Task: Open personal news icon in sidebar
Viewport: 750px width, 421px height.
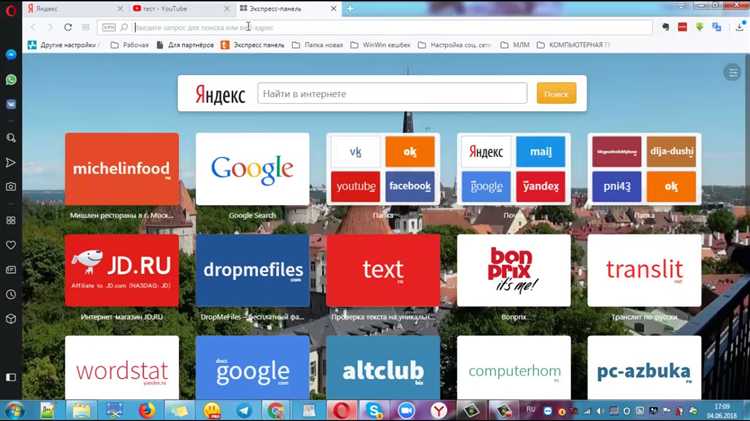Action: [11, 270]
